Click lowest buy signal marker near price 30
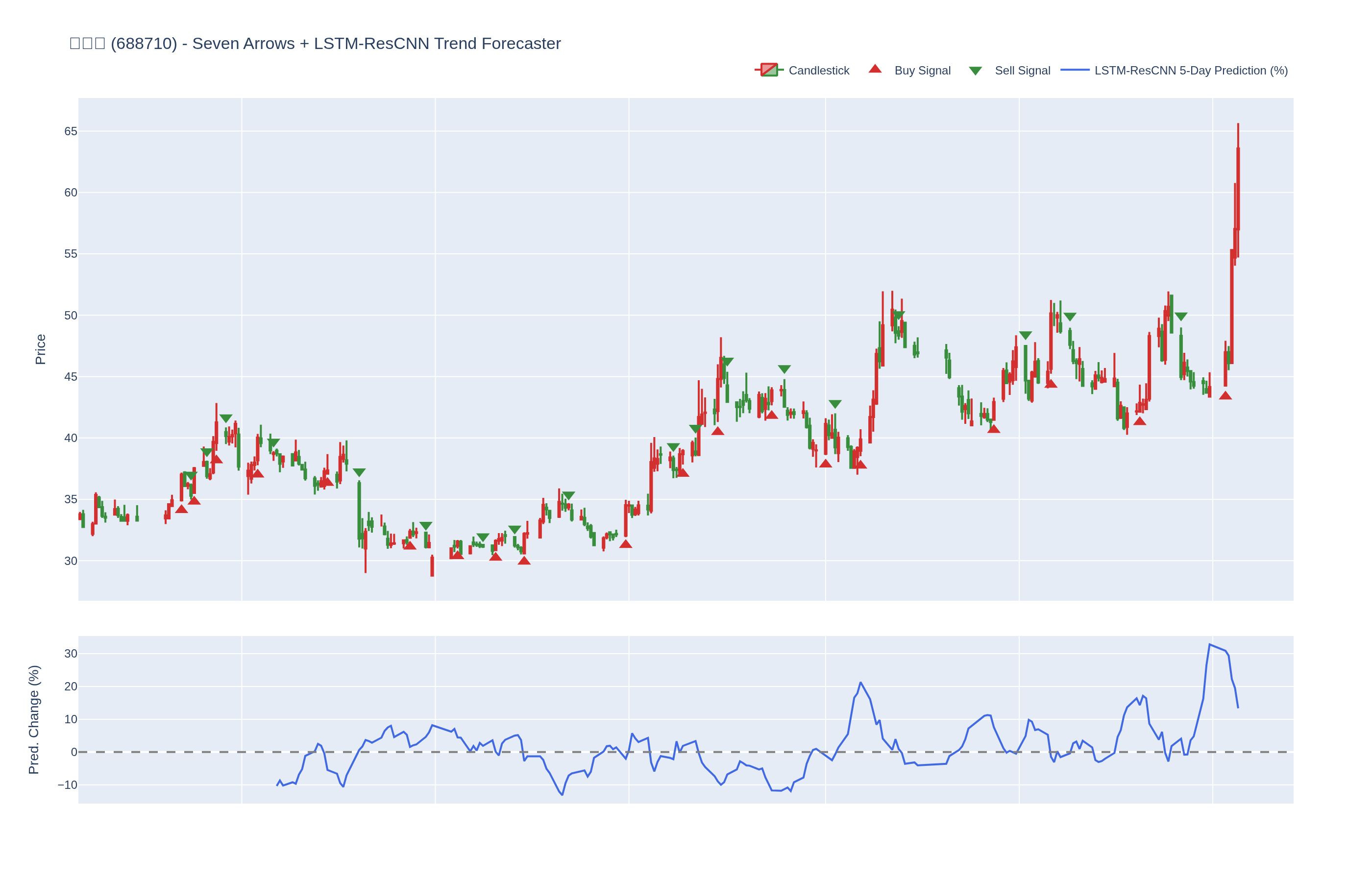 [x=524, y=561]
